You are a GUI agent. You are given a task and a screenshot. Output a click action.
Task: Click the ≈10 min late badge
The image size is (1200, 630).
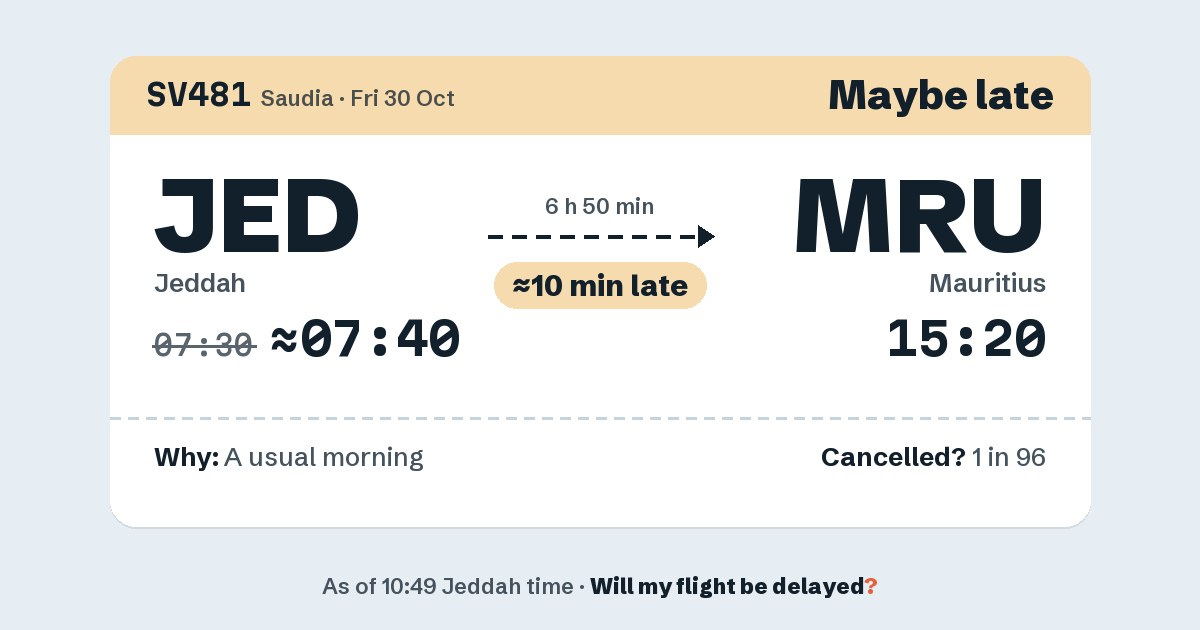600,286
